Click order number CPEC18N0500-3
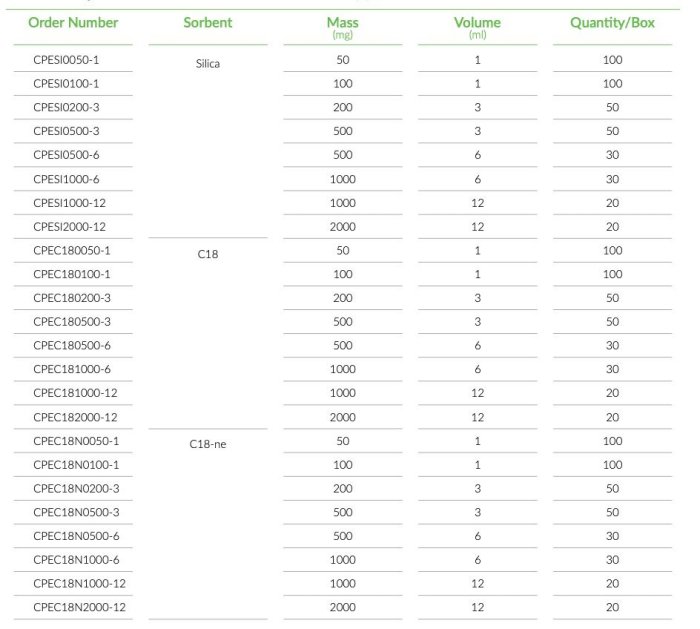Image resolution: width=700 pixels, height=629 pixels. pyautogui.click(x=76, y=512)
